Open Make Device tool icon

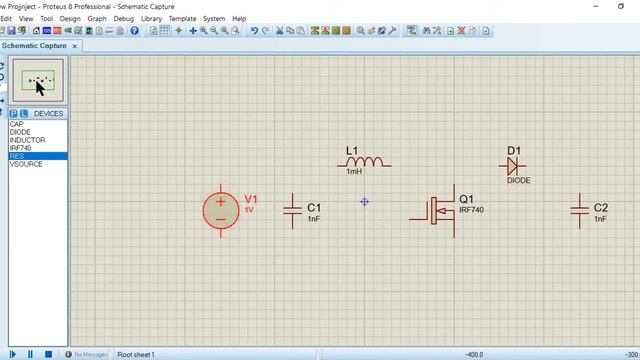(371, 31)
